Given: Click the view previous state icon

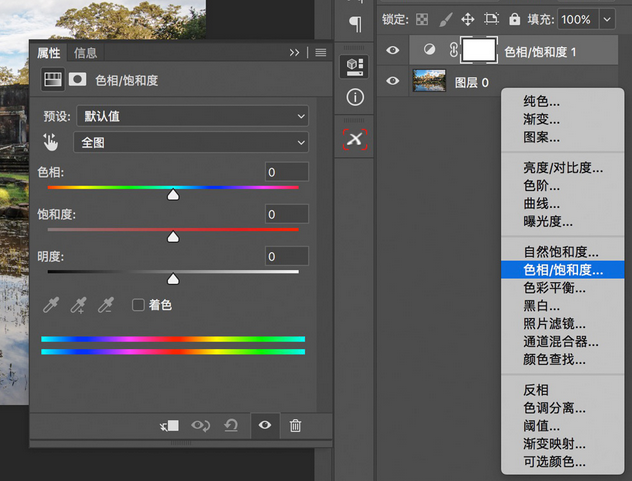Looking at the screenshot, I should tap(201, 425).
